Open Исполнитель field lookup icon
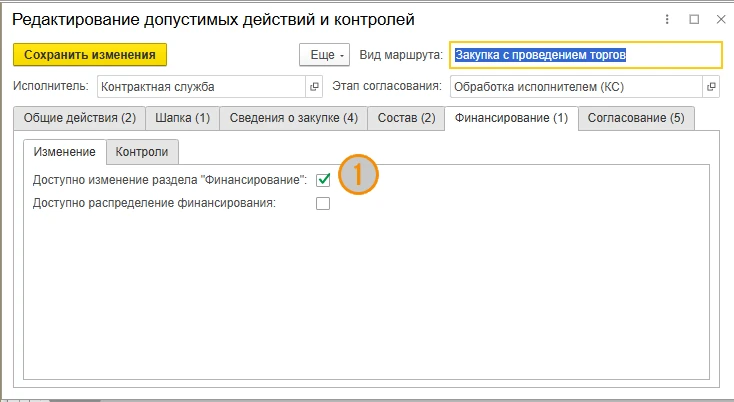This screenshot has height=402, width=734. point(314,87)
